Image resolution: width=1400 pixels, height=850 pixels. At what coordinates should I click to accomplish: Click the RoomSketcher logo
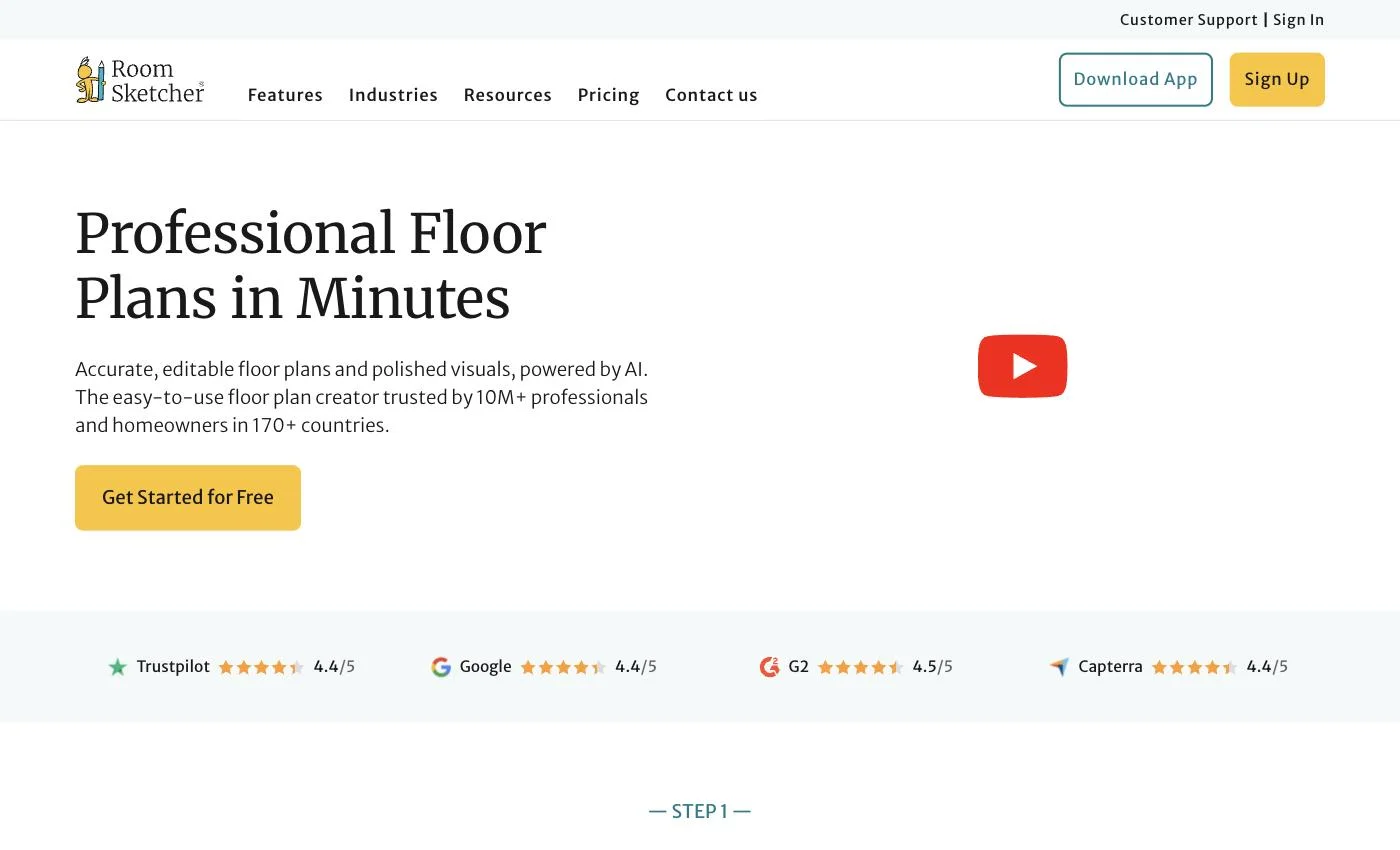click(x=140, y=80)
